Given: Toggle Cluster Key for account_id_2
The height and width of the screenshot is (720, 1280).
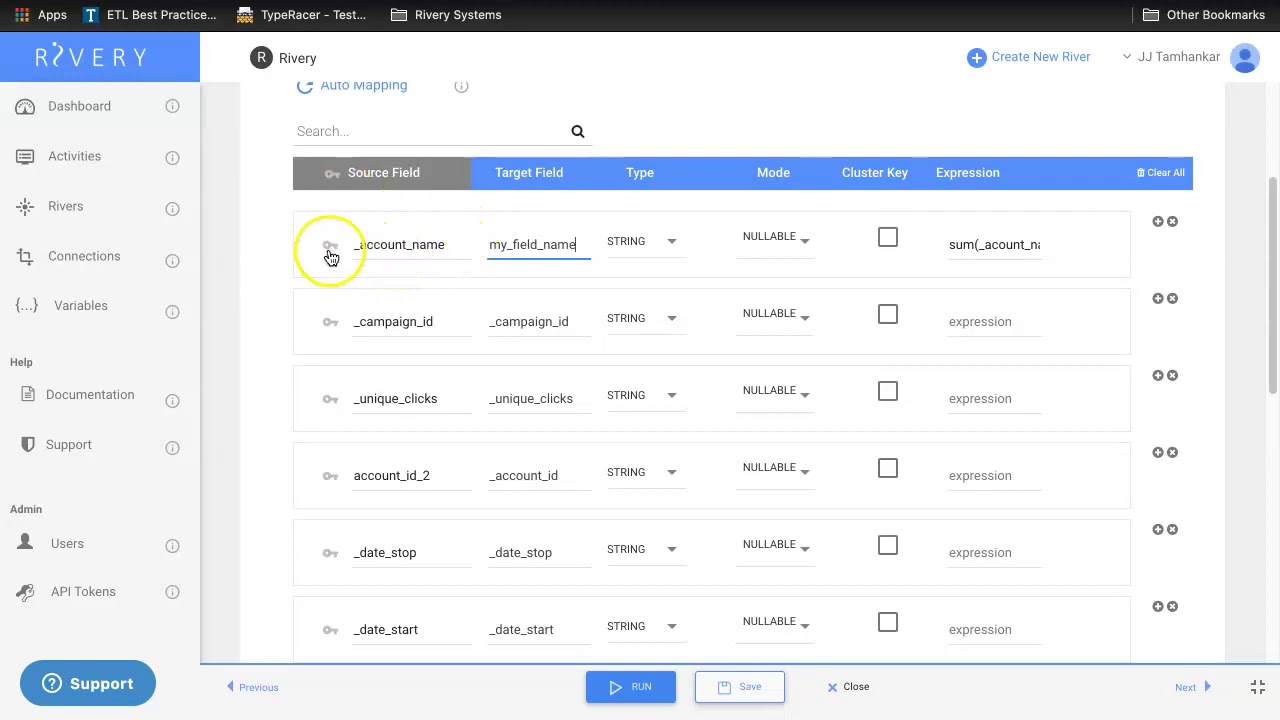Looking at the screenshot, I should (x=888, y=468).
